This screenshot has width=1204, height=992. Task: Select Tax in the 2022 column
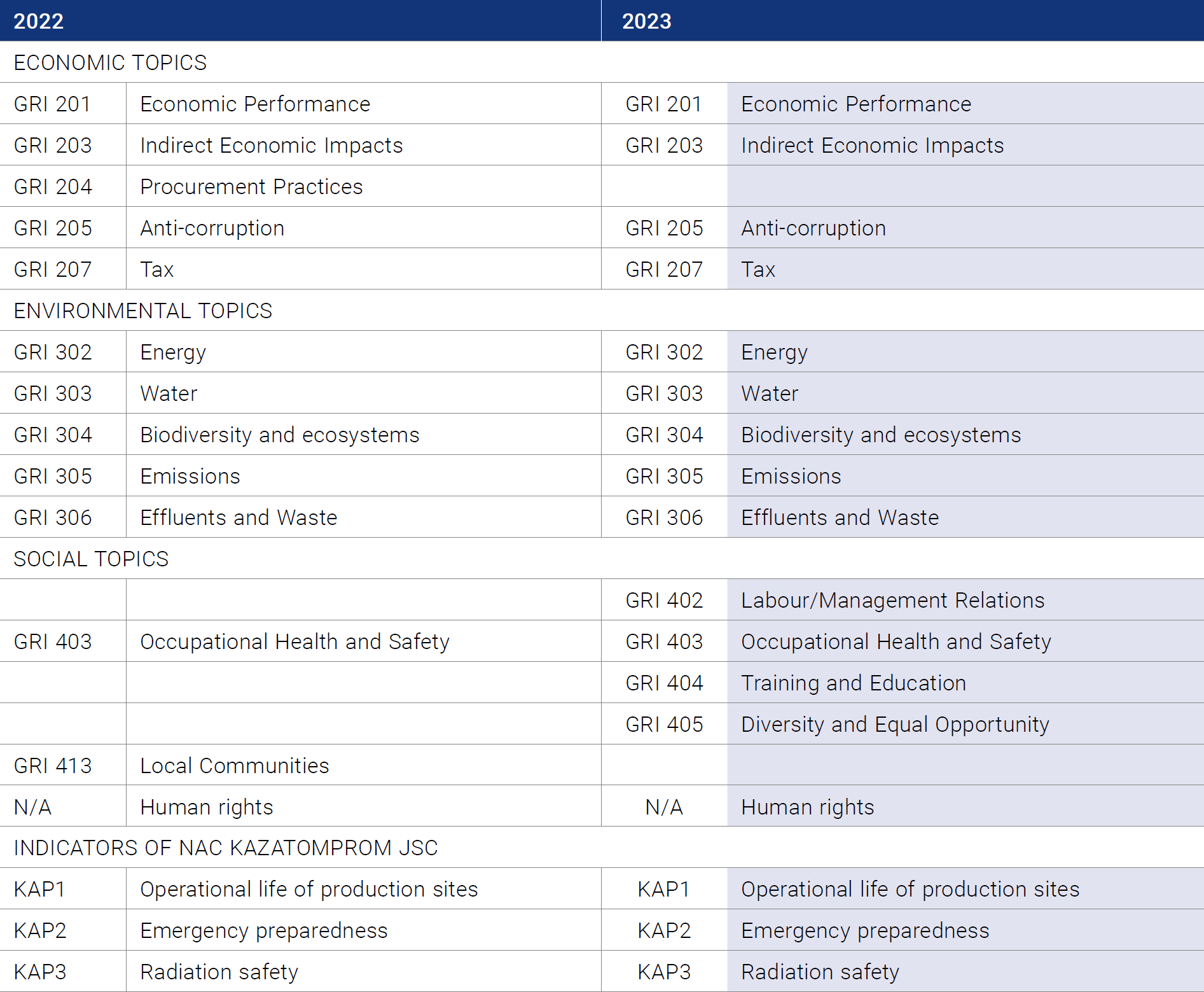(157, 269)
